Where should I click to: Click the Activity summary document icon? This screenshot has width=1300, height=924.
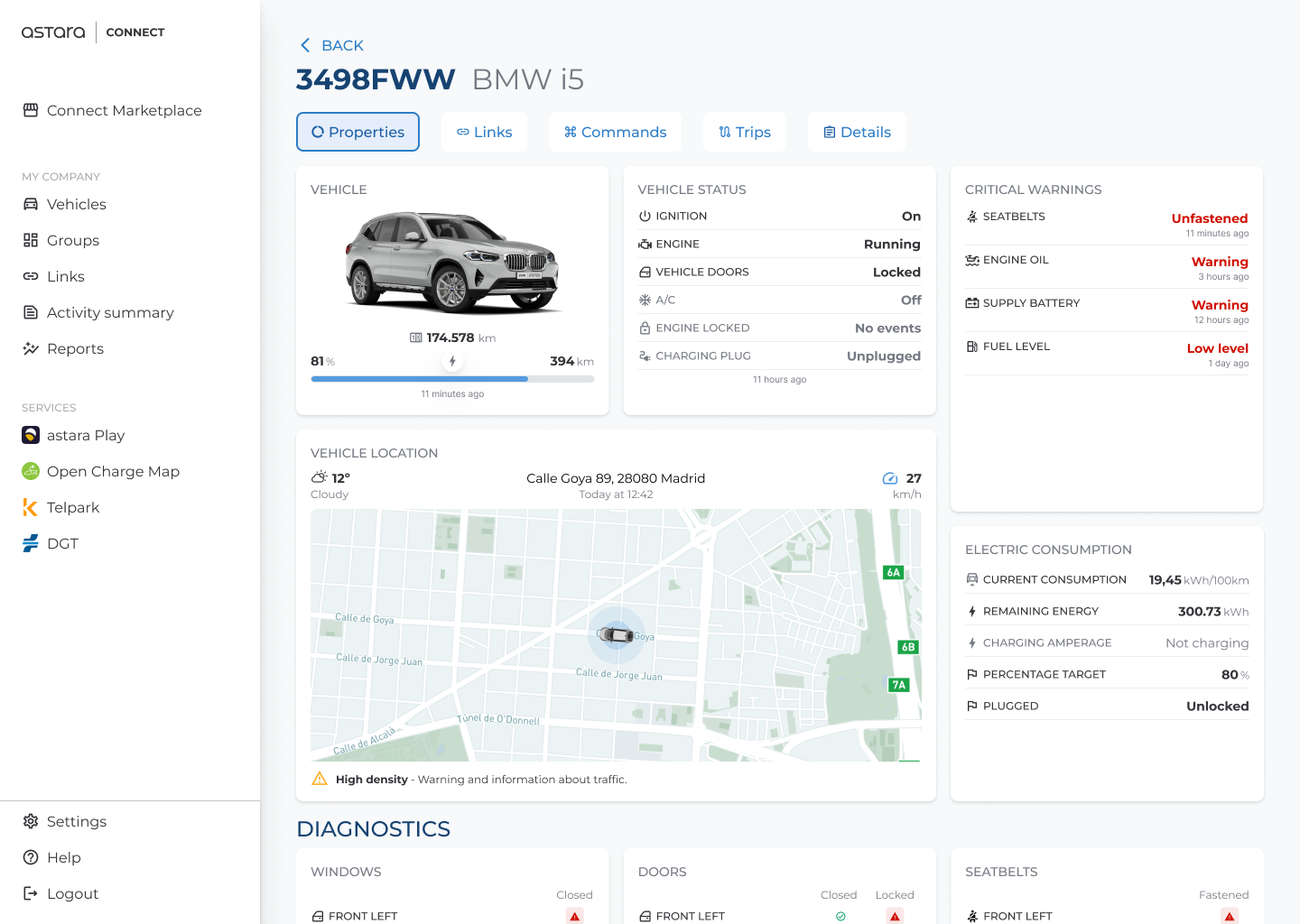coord(31,312)
